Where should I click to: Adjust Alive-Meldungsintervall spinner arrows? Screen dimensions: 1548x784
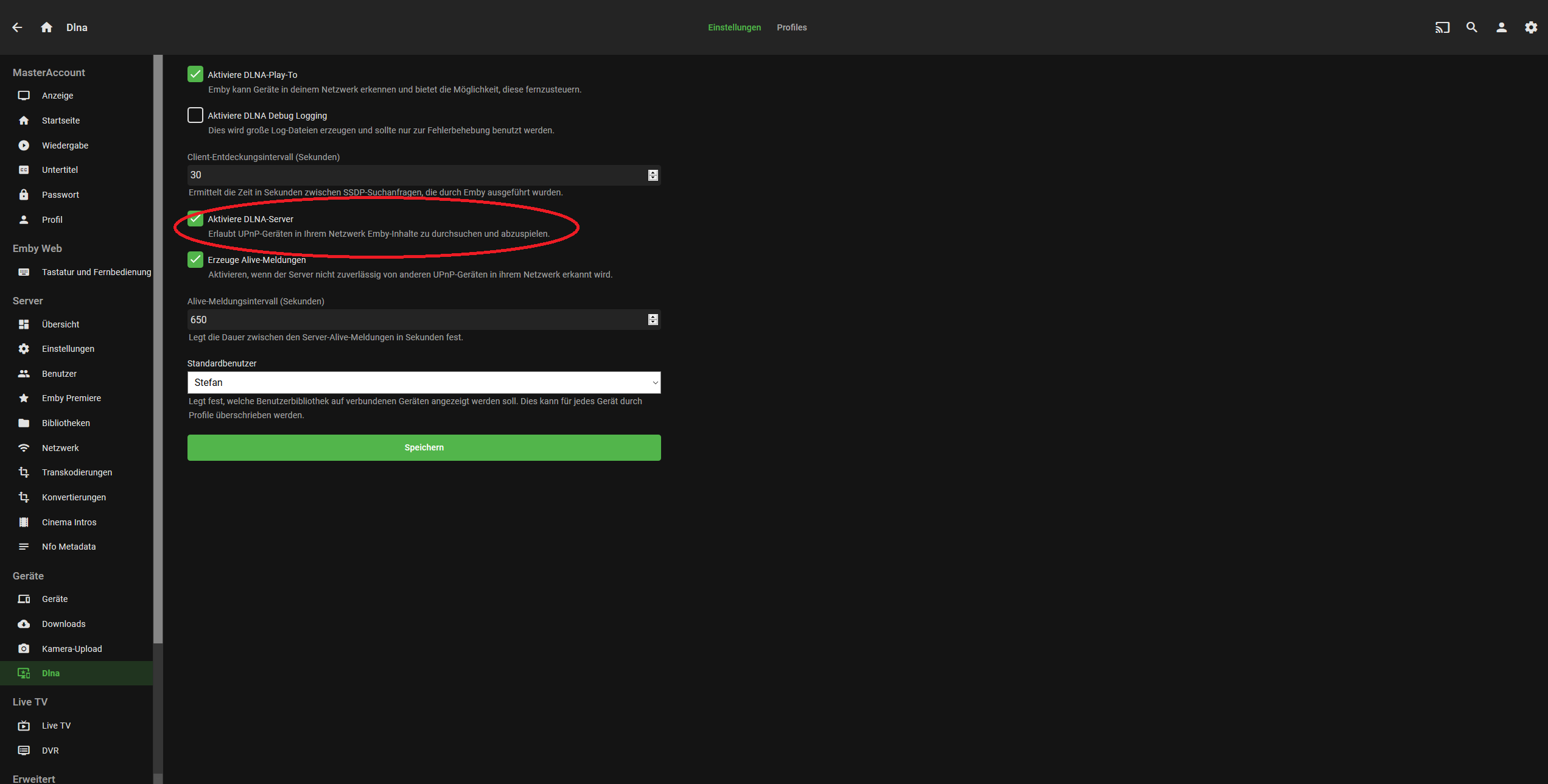(653, 320)
